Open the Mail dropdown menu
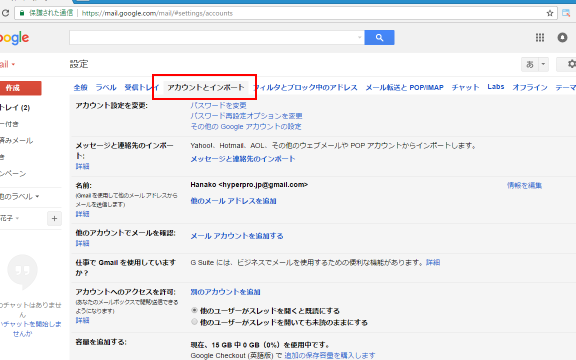The width and height of the screenshot is (576, 360). [x=8, y=64]
